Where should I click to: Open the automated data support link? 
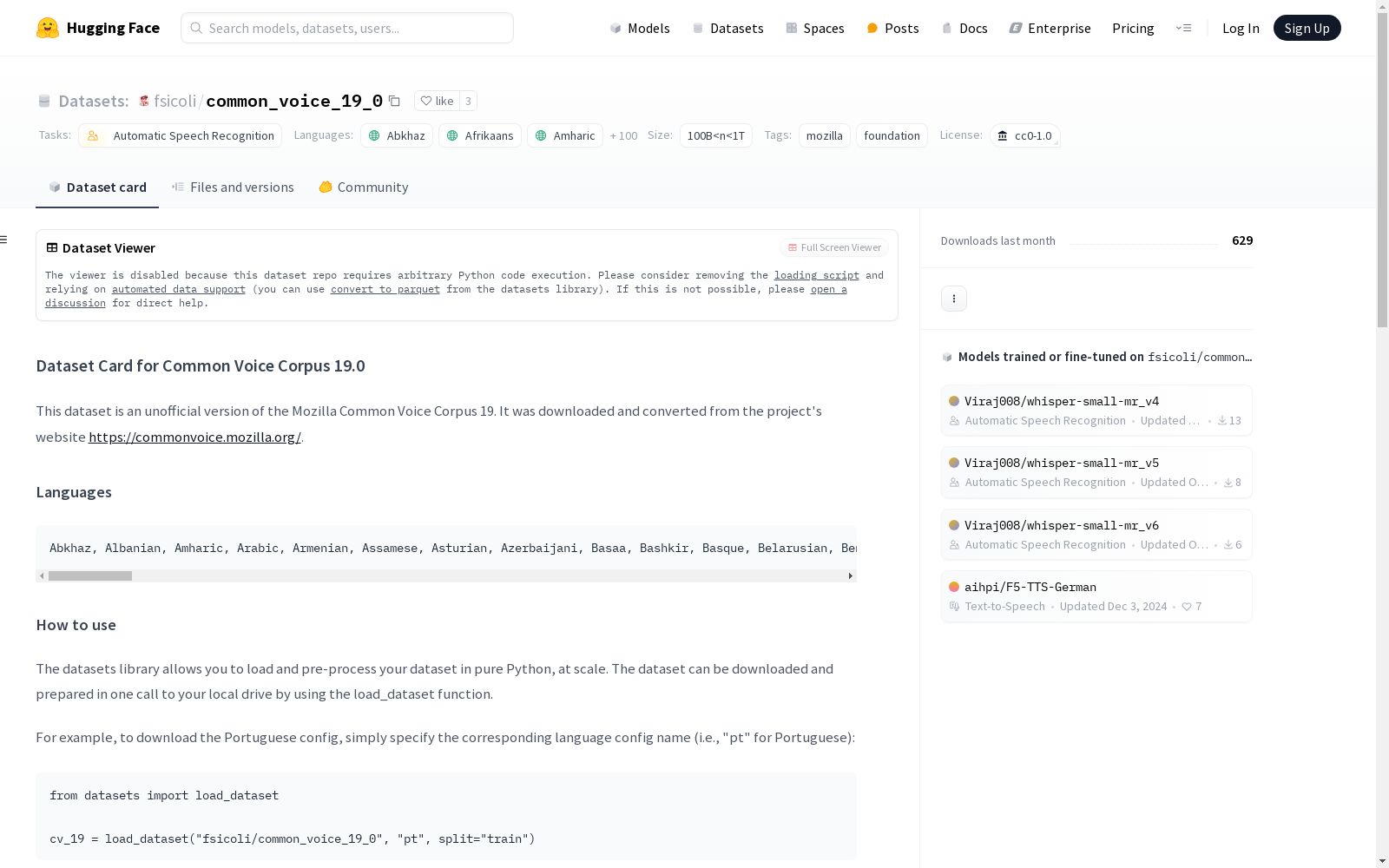pyautogui.click(x=179, y=289)
